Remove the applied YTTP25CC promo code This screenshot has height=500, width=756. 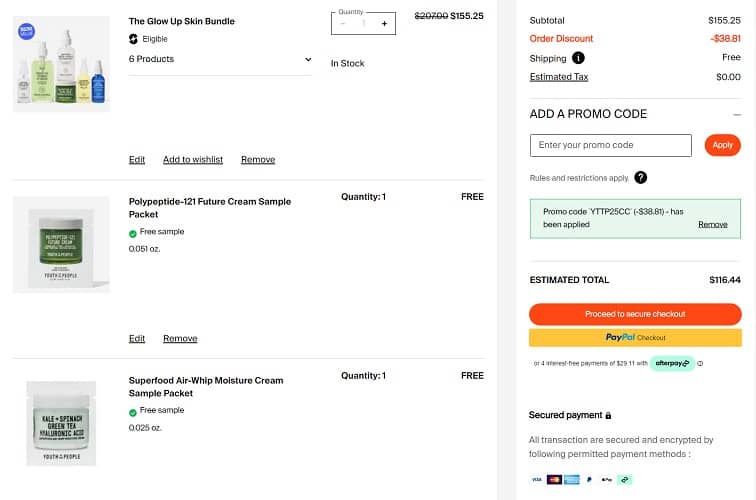click(x=712, y=225)
